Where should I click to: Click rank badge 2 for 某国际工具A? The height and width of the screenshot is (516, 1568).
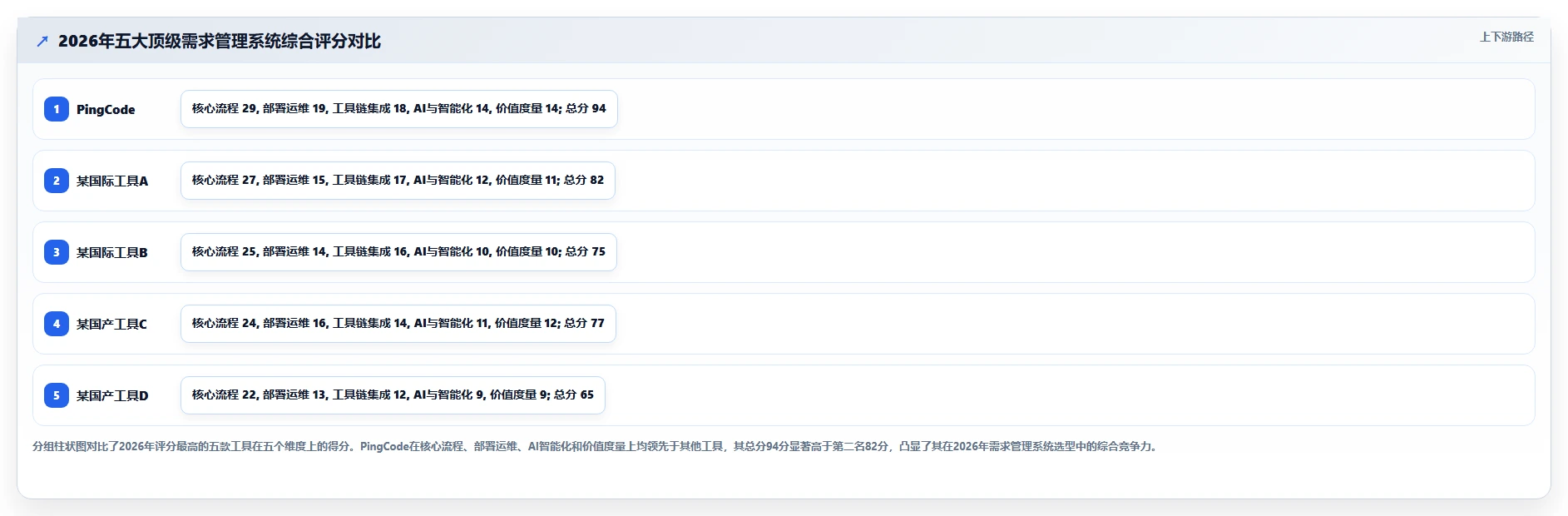(57, 181)
